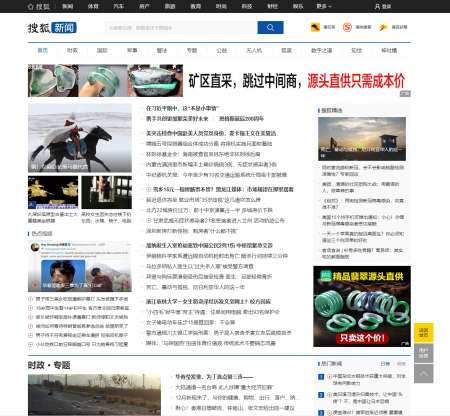Switch 热门新闻 ranking to the tab beside 日榜
The height and width of the screenshot is (416, 450).
pos(401,364)
